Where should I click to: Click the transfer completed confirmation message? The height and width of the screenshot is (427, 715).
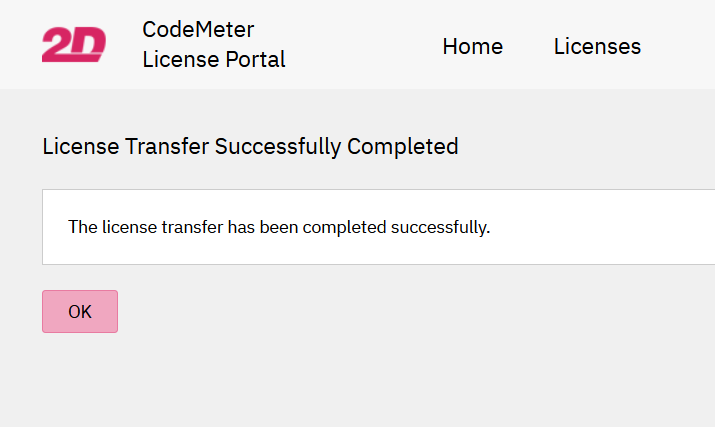pyautogui.click(x=279, y=227)
